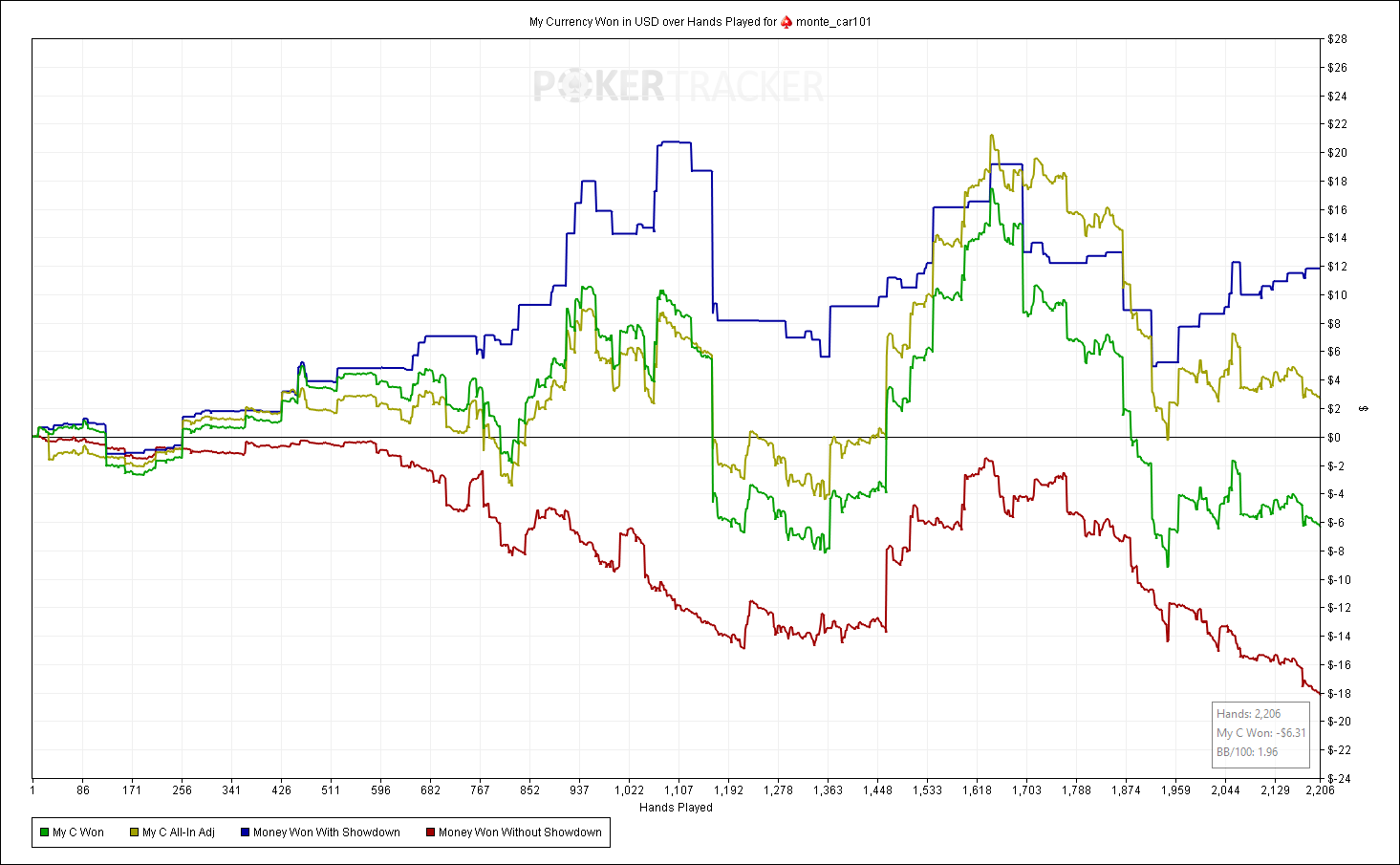The image size is (1400, 865).
Task: Click the "937" x-axis tick label
Action: [579, 790]
